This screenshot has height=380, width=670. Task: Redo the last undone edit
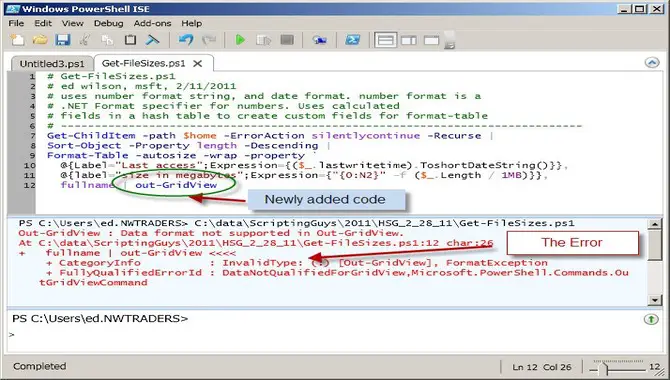(x=209, y=40)
